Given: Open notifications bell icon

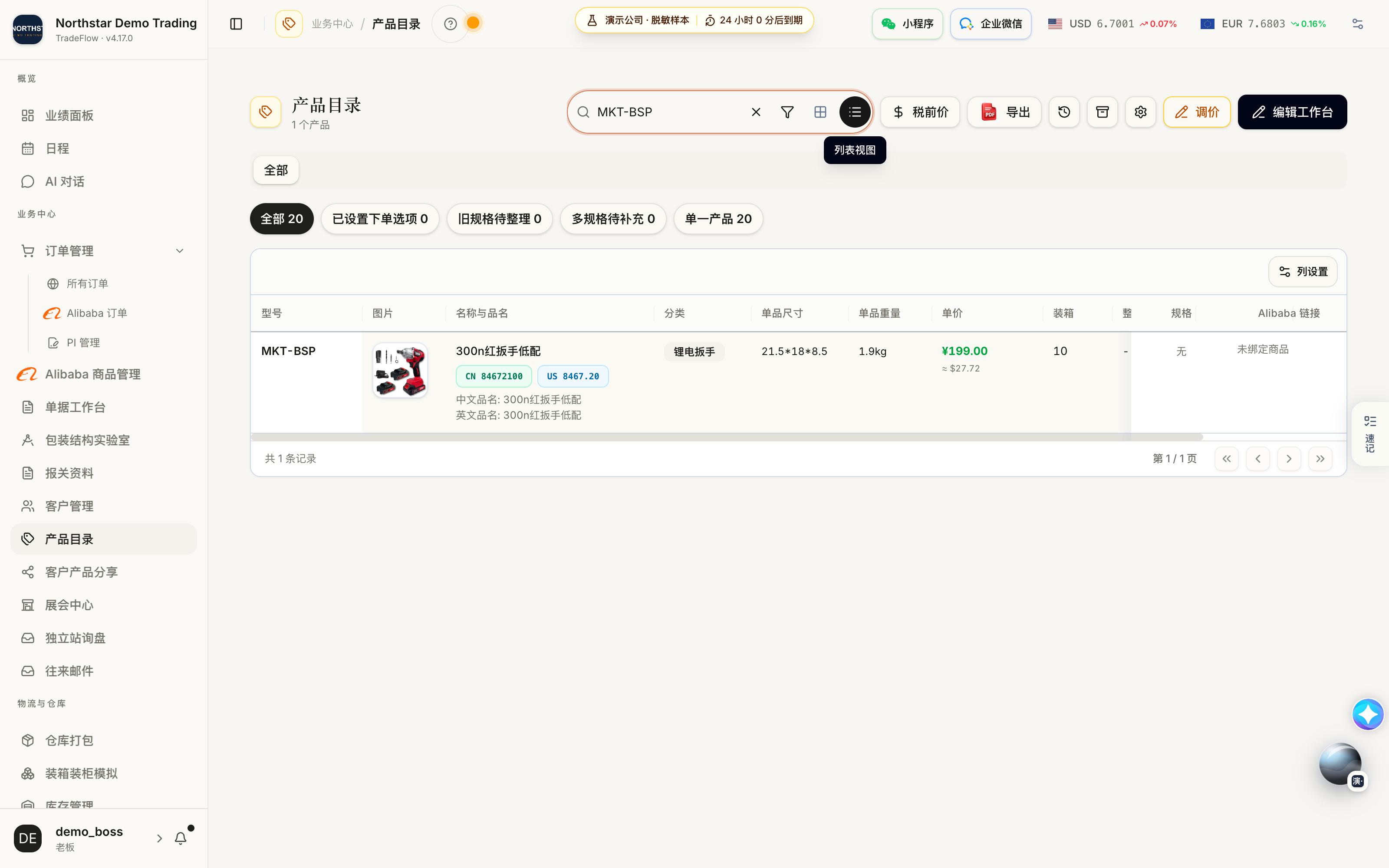Looking at the screenshot, I should pos(181,839).
